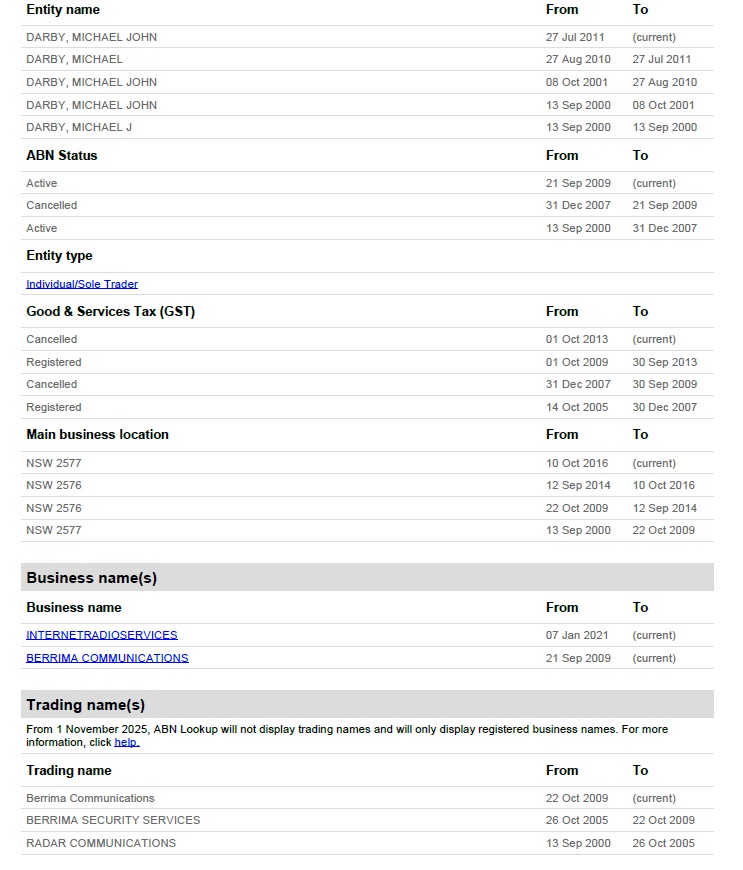The image size is (743, 870).
Task: Select the Berrima Communications trading name
Action: 90,798
